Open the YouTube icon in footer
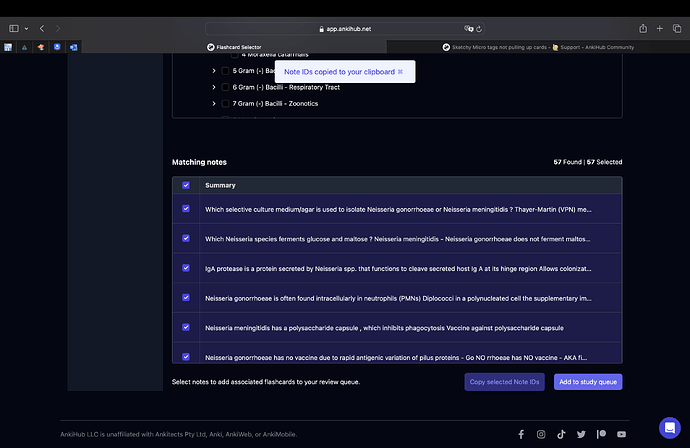The height and width of the screenshot is (448, 690). [621, 434]
